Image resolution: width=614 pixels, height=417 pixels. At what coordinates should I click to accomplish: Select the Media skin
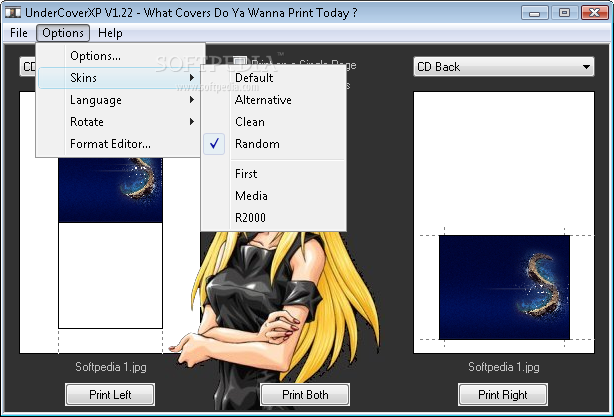274,195
